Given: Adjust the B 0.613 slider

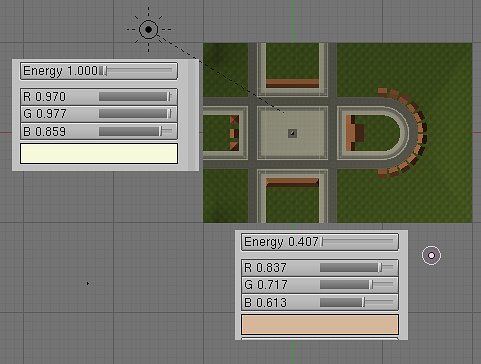Looking at the screenshot, I should click(320, 303).
